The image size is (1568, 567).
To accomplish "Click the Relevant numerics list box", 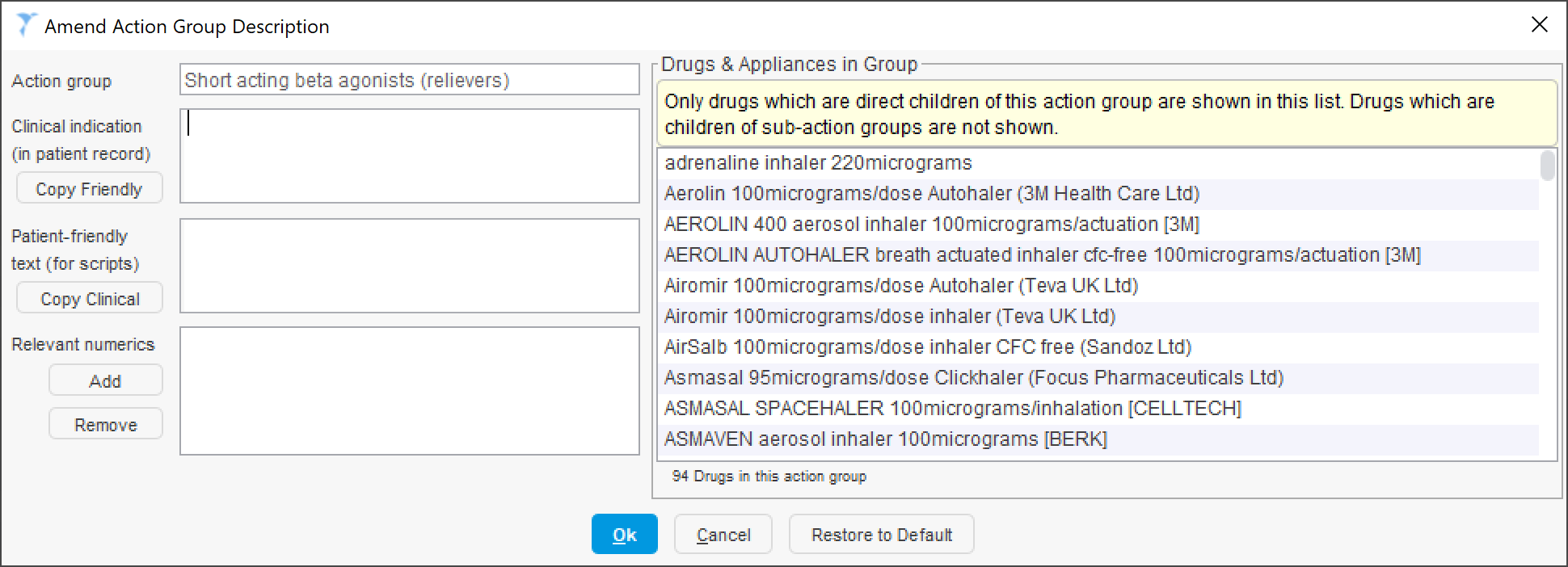I will click(x=409, y=391).
